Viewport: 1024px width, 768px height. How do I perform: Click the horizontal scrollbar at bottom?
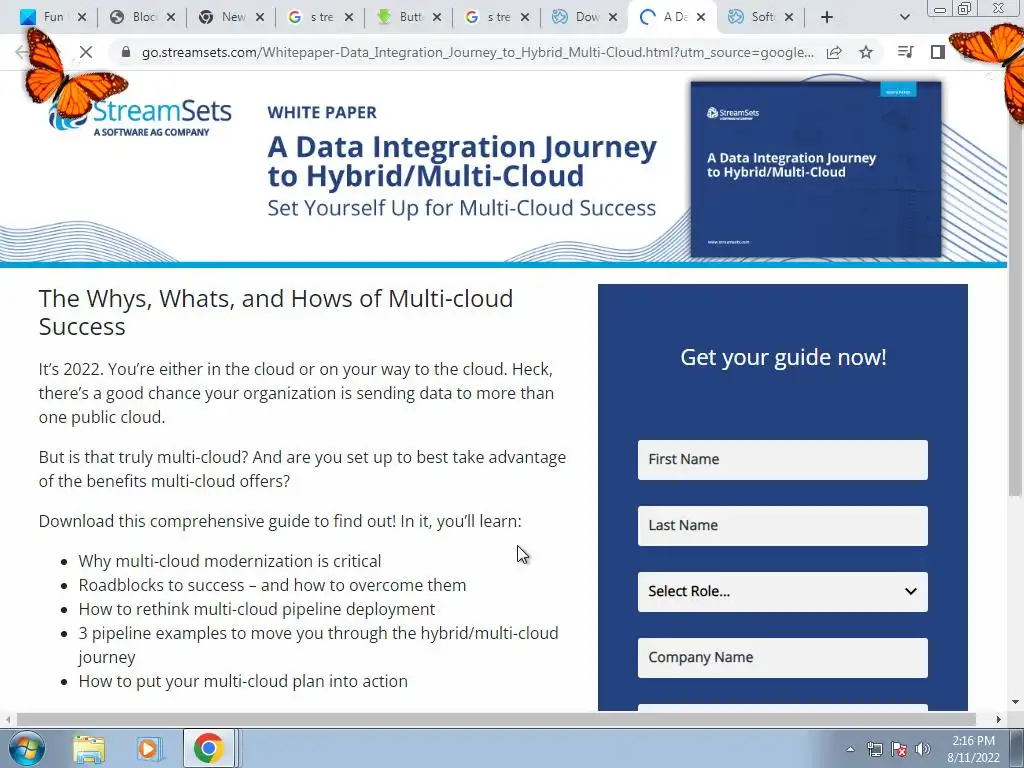coord(496,719)
